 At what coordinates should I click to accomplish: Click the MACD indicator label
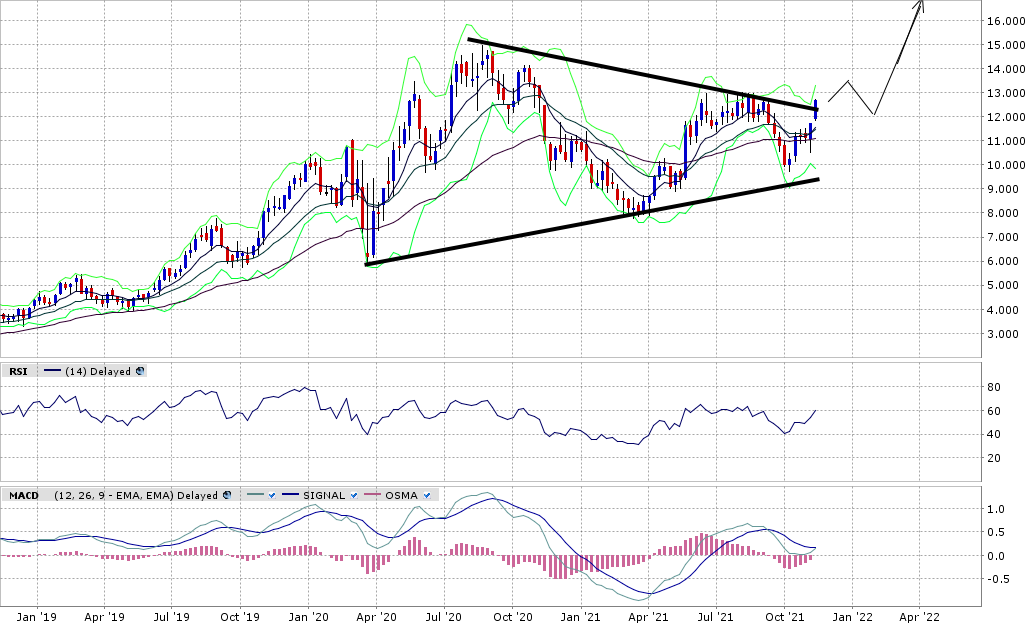pos(24,495)
